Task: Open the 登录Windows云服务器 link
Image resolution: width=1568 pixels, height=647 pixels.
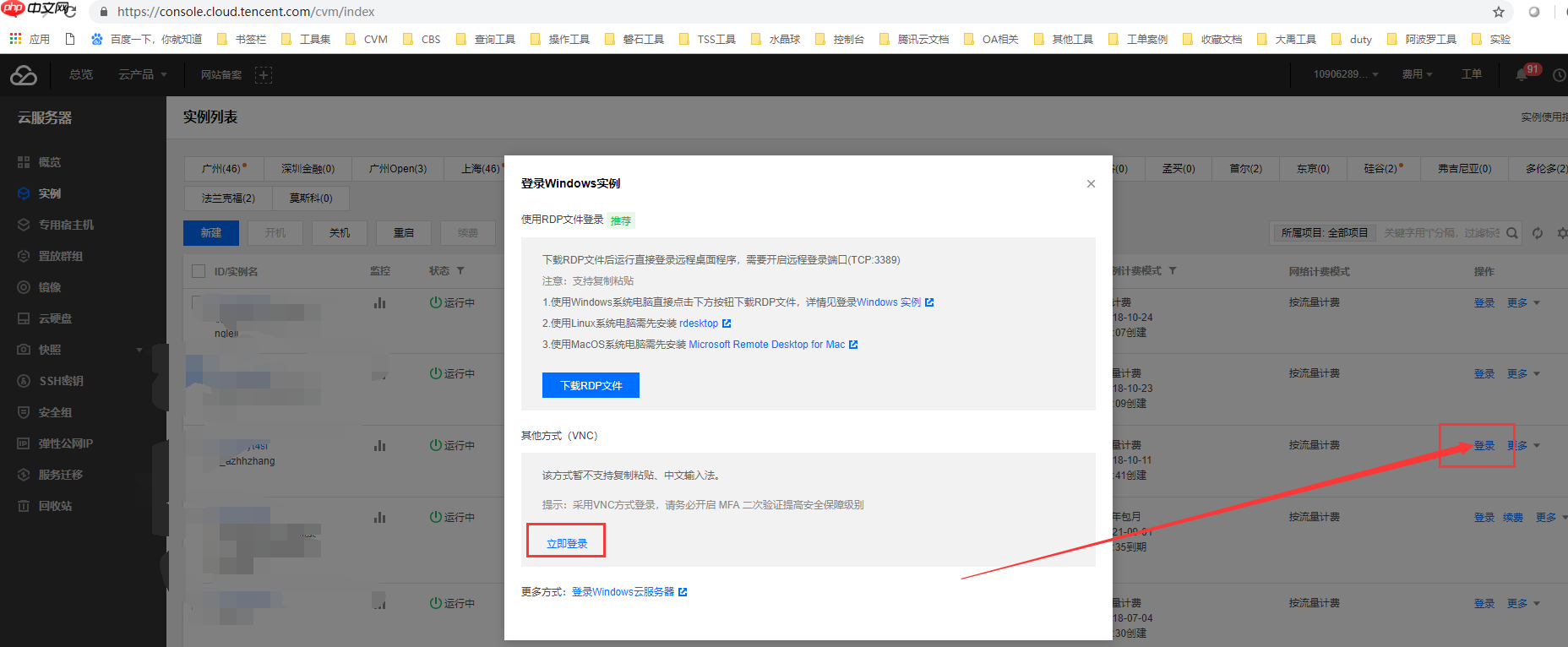Action: tap(623, 592)
